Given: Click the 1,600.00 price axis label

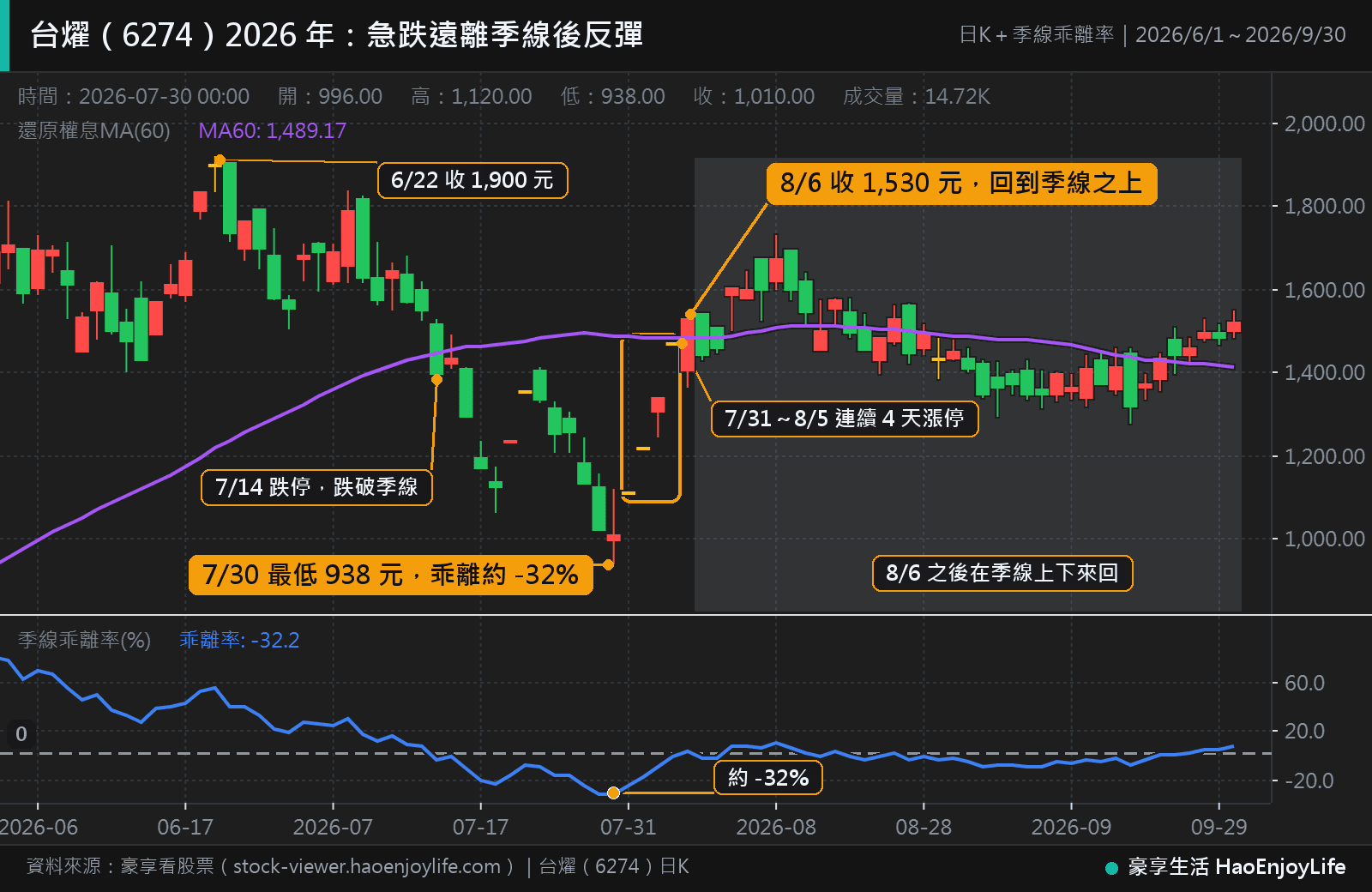Looking at the screenshot, I should [x=1324, y=290].
